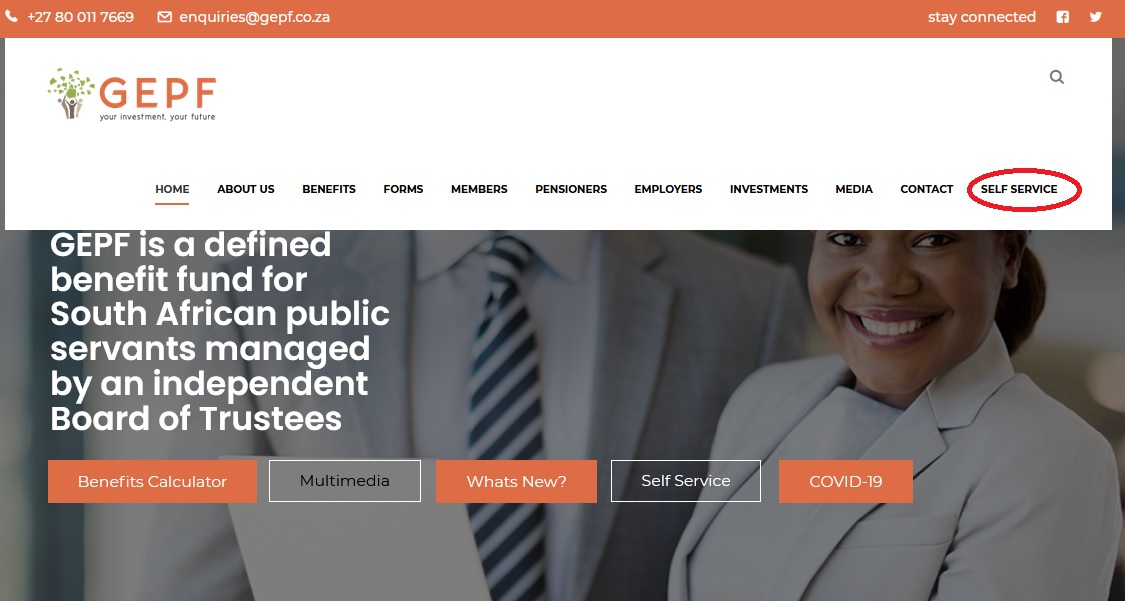Click the Whats New? button
Image resolution: width=1125 pixels, height=601 pixels.
click(x=517, y=481)
